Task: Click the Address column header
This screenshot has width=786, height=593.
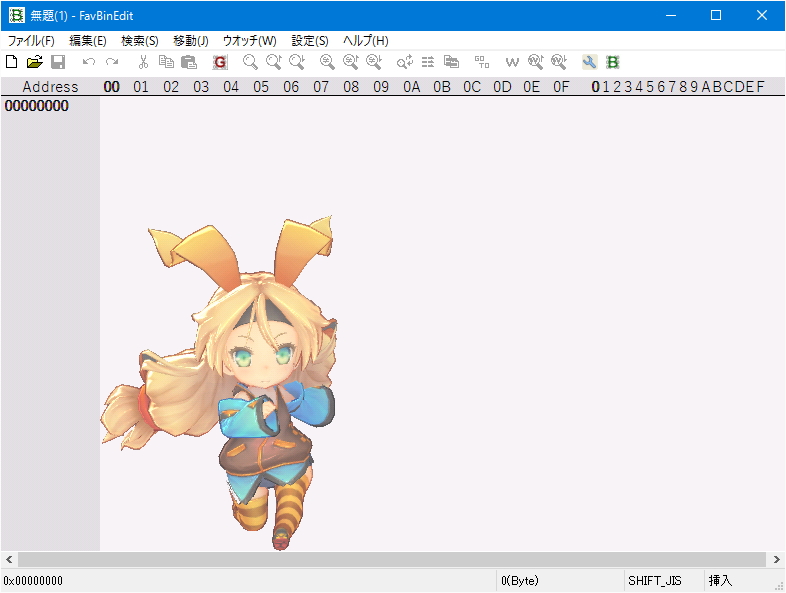Action: (x=50, y=87)
